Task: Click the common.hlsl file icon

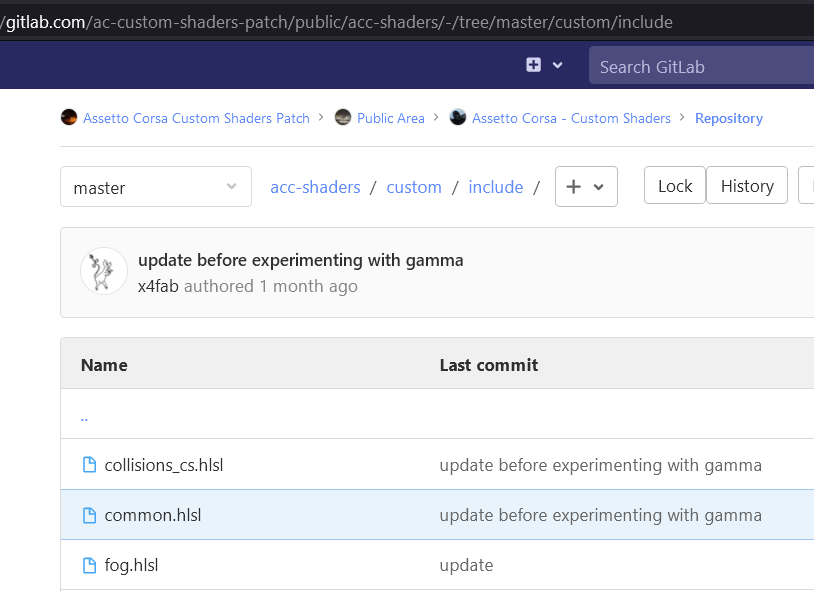Action: pos(89,515)
